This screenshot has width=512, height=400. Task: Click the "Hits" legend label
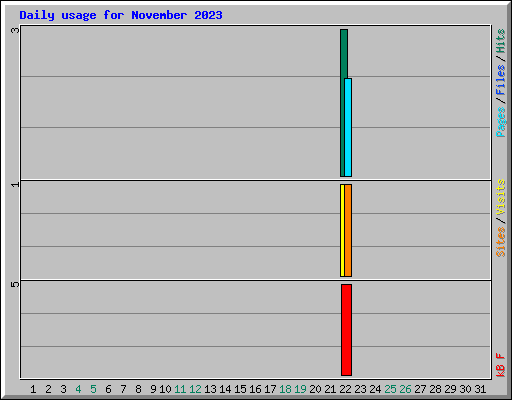point(501,41)
